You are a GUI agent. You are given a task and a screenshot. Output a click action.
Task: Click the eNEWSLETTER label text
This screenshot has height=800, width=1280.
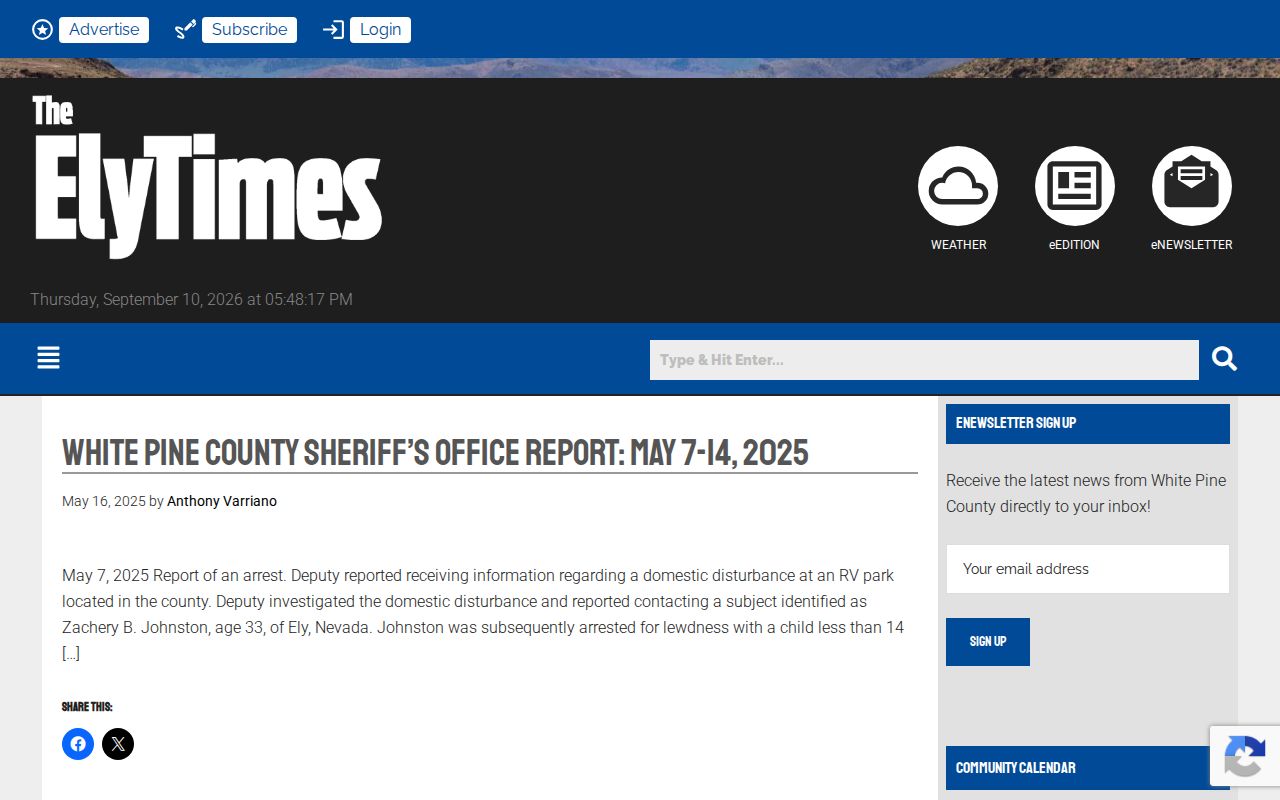[x=1192, y=245]
